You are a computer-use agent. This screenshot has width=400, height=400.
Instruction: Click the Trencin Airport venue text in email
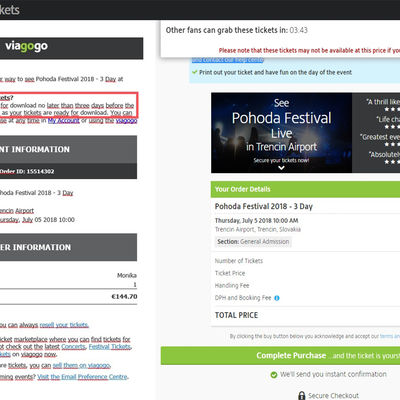(x=17, y=211)
